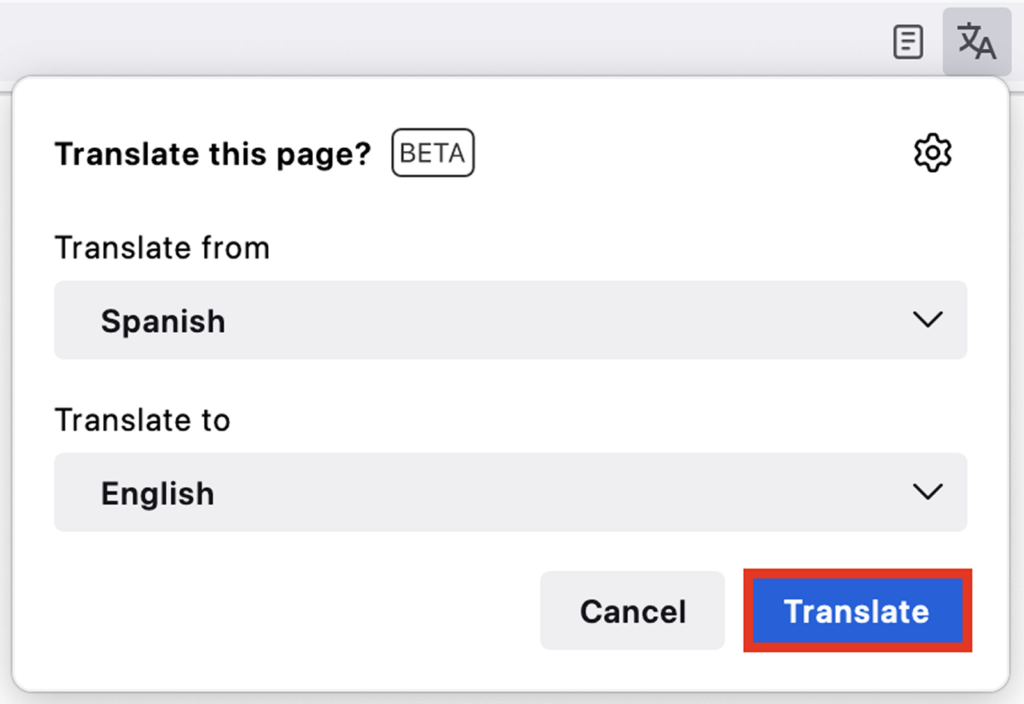The width and height of the screenshot is (1024, 704).
Task: Click the translate page icon in toolbar
Action: pos(976,42)
